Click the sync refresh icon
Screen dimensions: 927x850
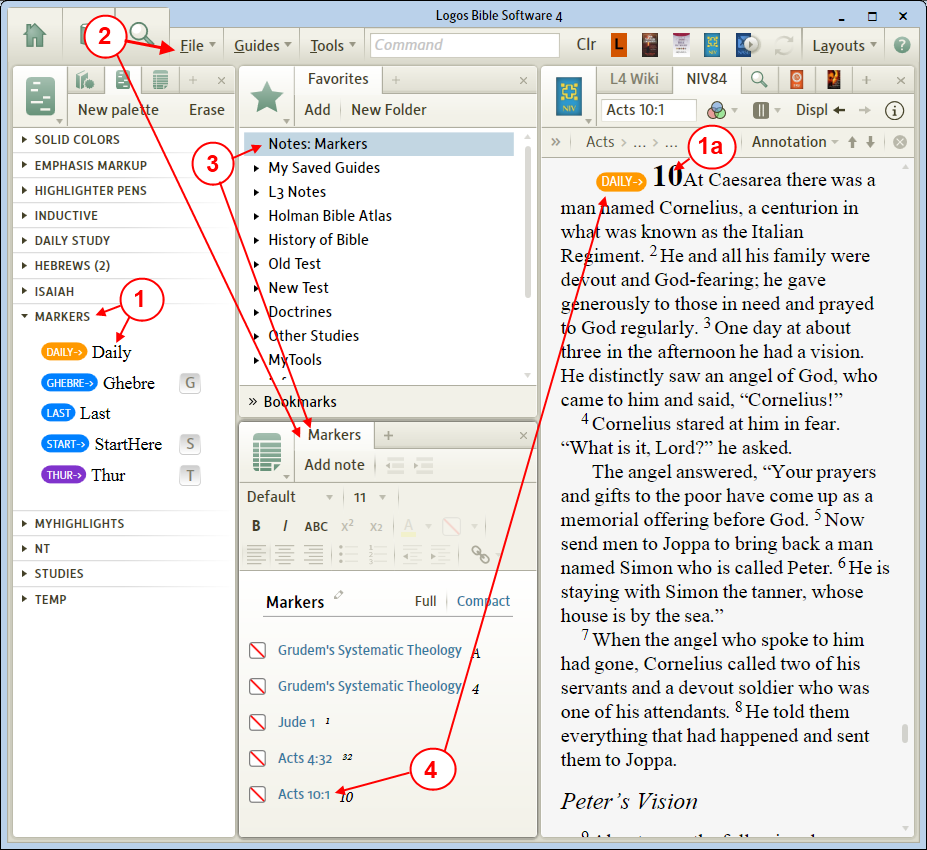coord(784,45)
